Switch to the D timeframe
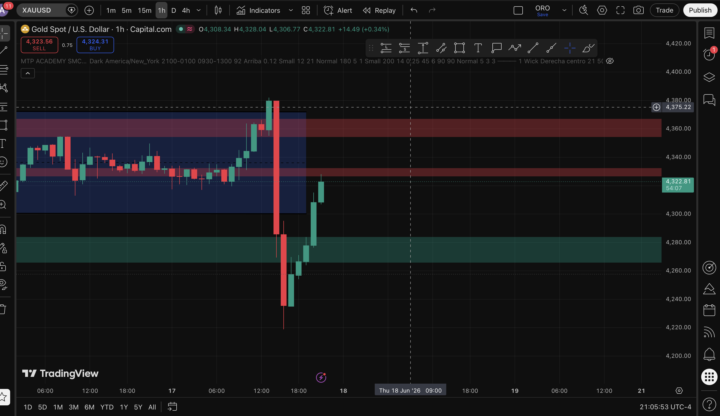 point(174,10)
